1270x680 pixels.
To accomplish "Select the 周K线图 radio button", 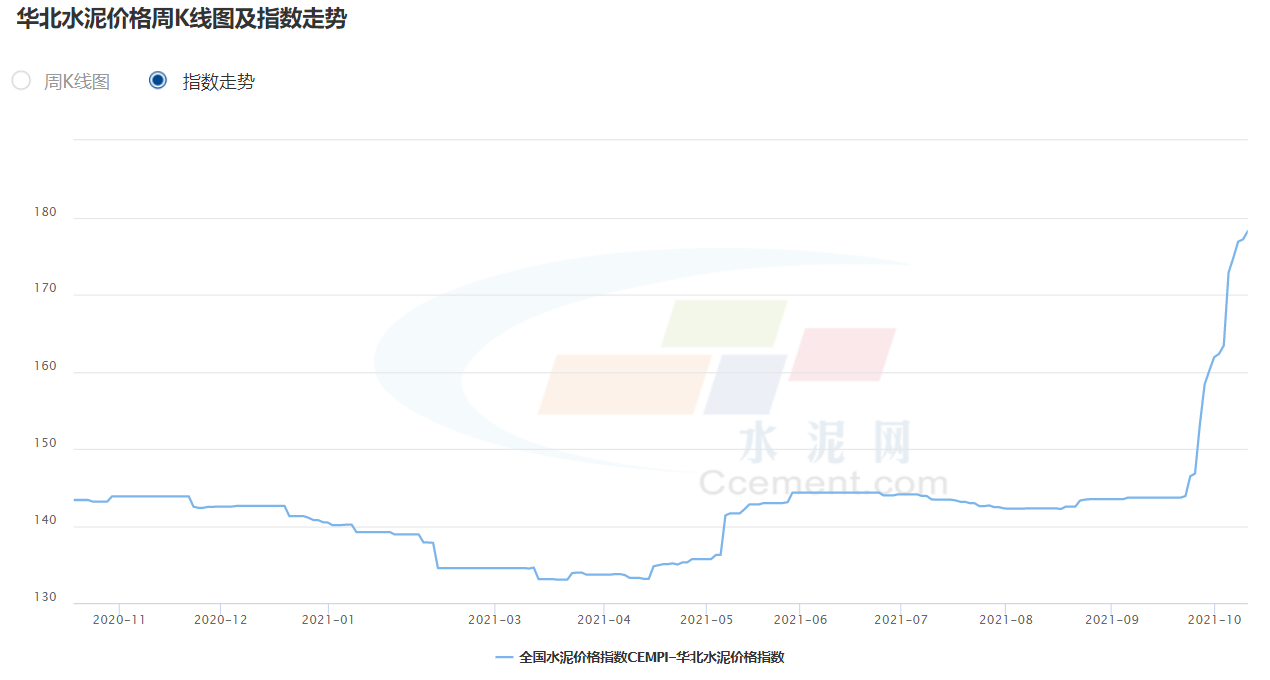I will (x=22, y=81).
